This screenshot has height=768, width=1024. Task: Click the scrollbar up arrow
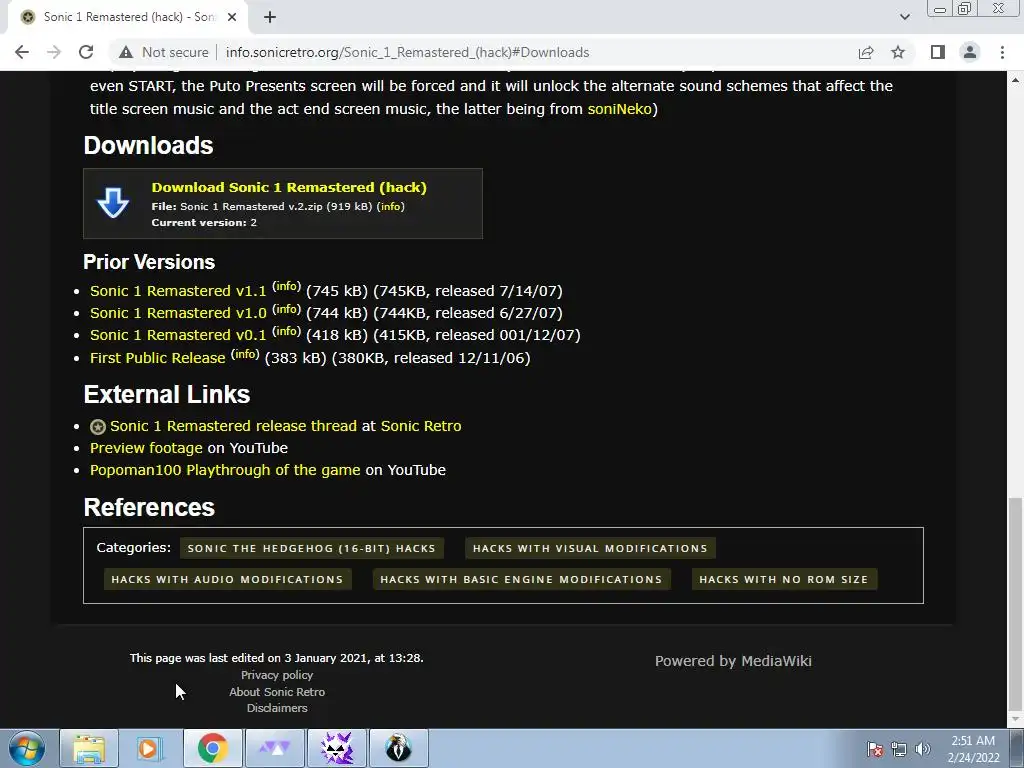coord(1015,80)
